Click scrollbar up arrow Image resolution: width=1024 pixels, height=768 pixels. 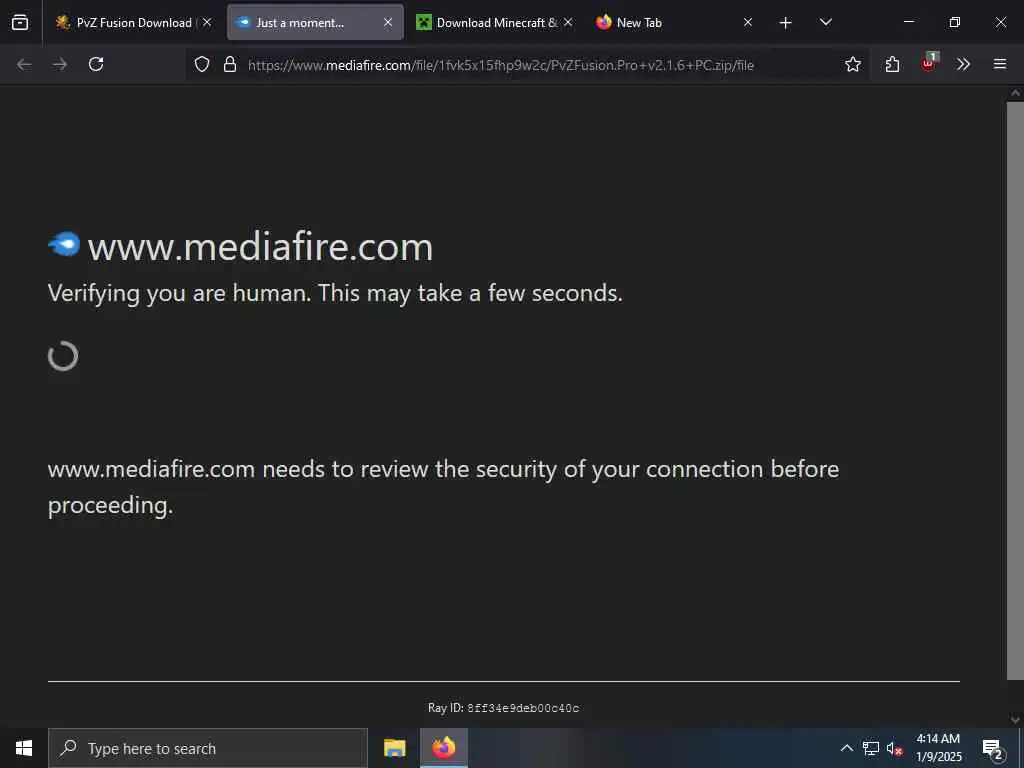click(x=1015, y=93)
